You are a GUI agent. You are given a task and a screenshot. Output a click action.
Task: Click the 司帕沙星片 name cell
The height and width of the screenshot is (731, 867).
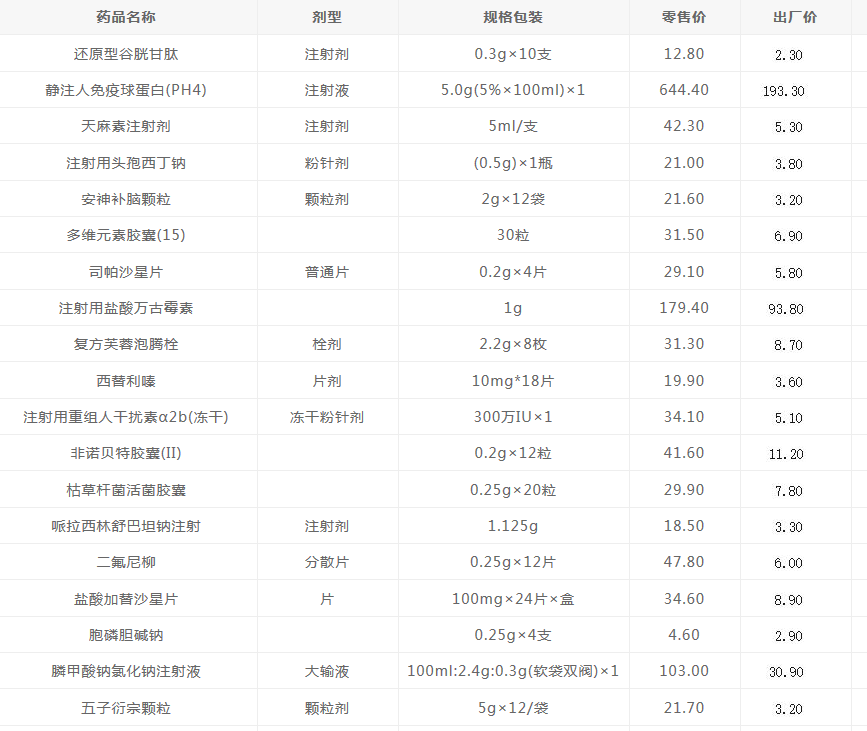point(126,272)
